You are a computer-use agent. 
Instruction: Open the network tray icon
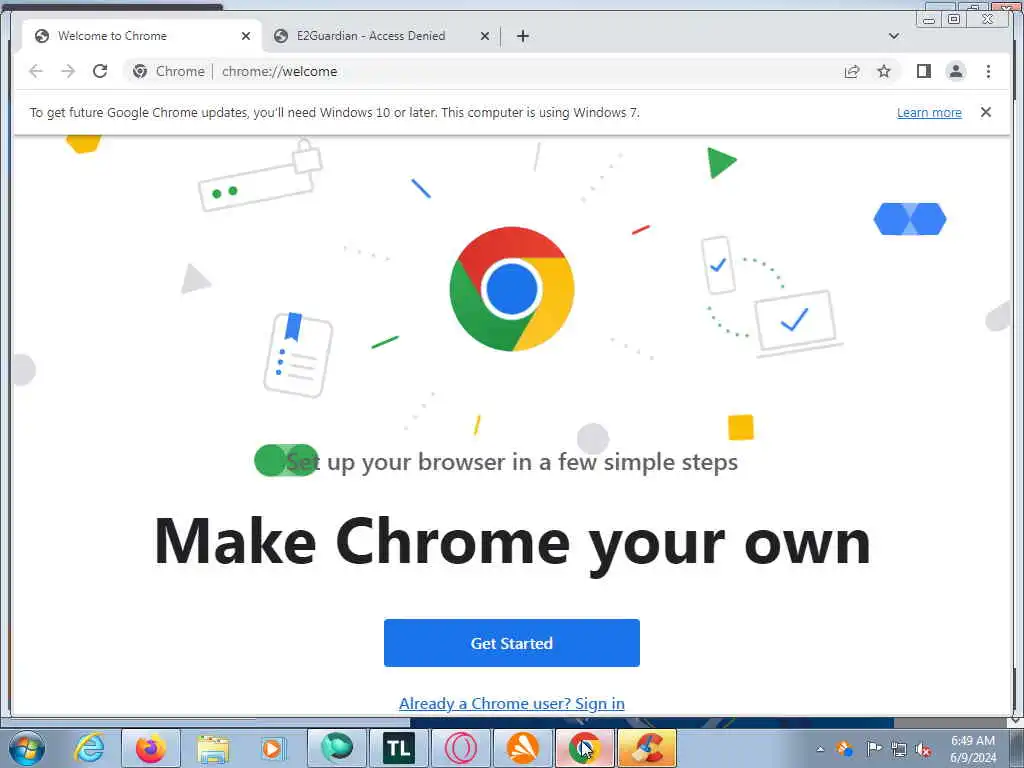tap(899, 749)
